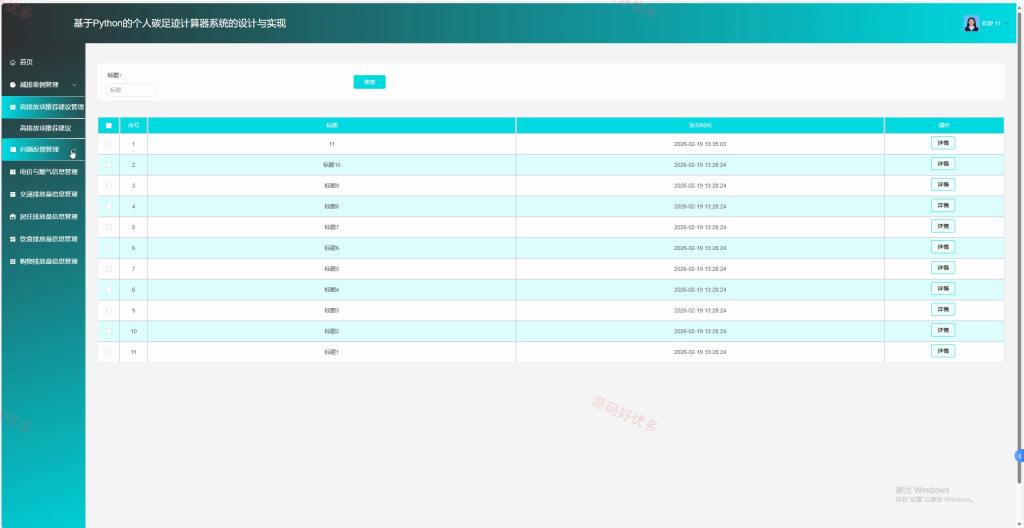Check the checkbox for row 1
The width and height of the screenshot is (1024, 528).
click(x=109, y=144)
